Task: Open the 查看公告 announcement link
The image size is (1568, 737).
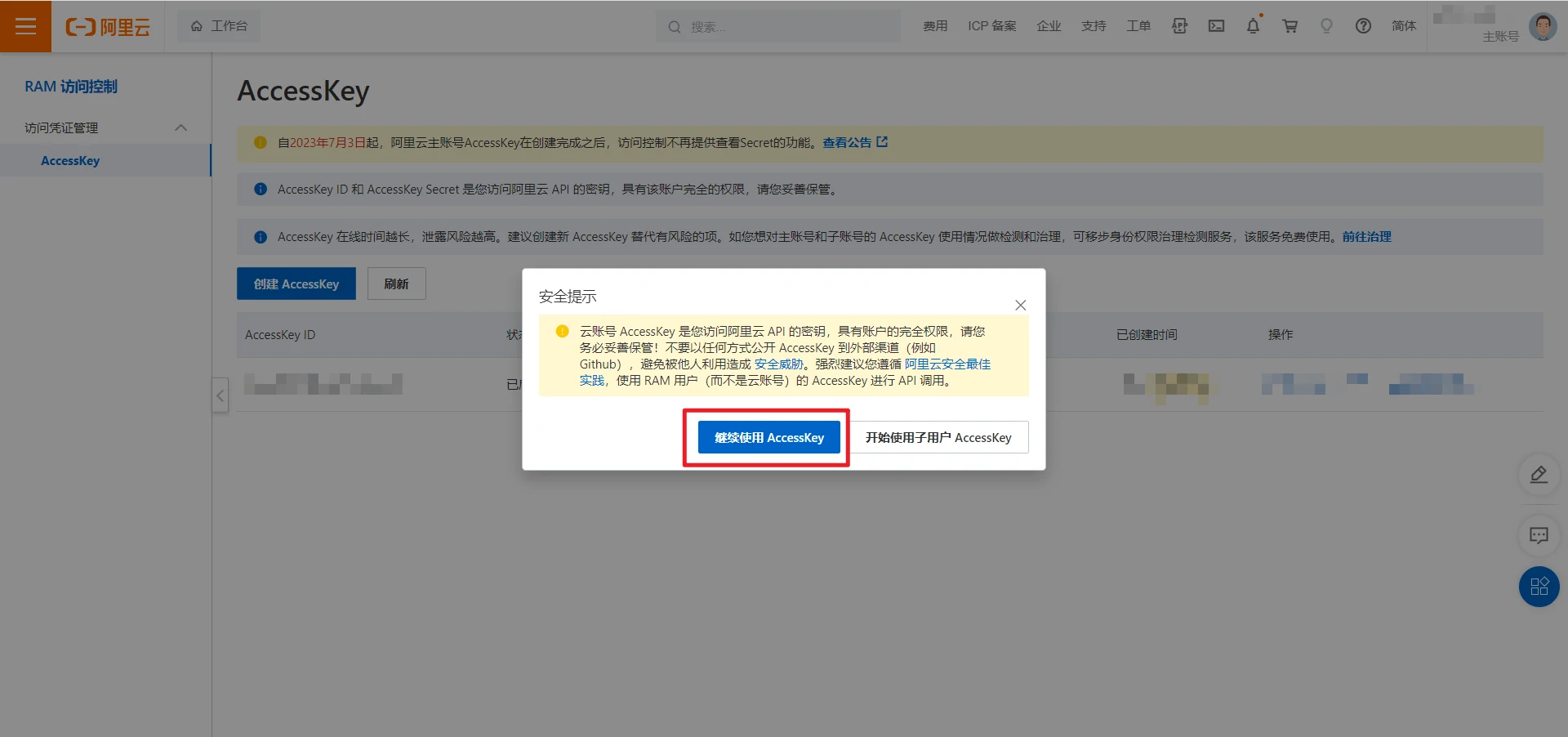Action: click(x=849, y=142)
